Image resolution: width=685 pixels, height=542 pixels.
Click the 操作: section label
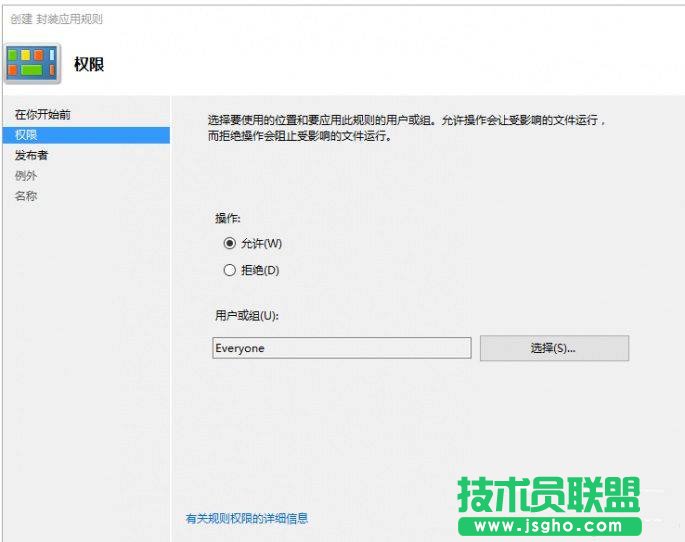(228, 218)
